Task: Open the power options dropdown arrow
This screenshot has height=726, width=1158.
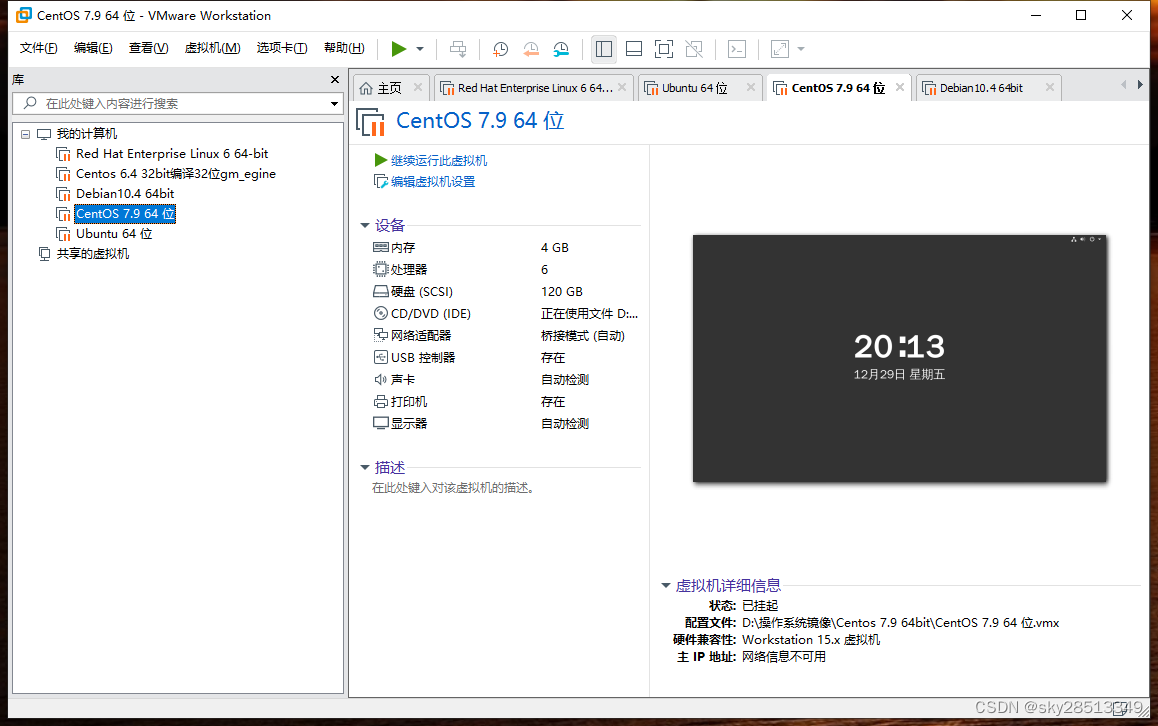Action: tap(420, 49)
